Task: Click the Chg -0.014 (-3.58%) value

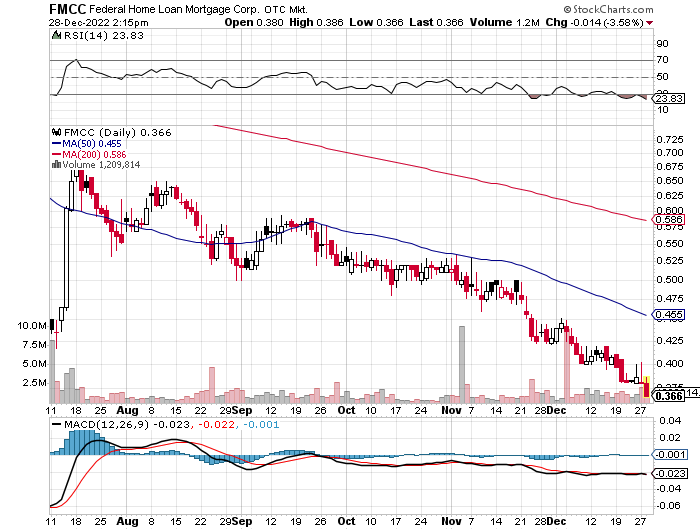Action: [x=594, y=22]
